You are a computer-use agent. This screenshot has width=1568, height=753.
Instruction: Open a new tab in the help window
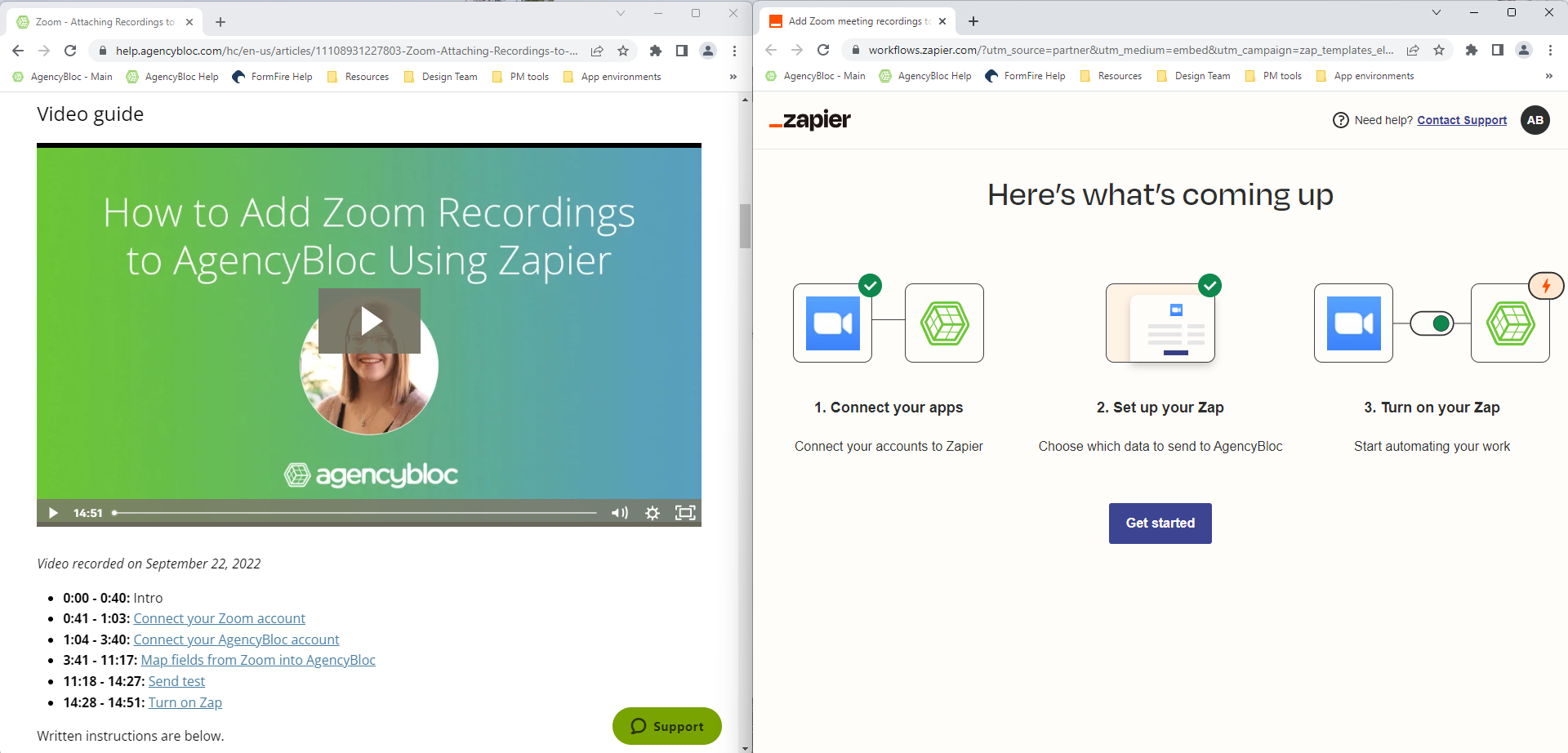(220, 22)
